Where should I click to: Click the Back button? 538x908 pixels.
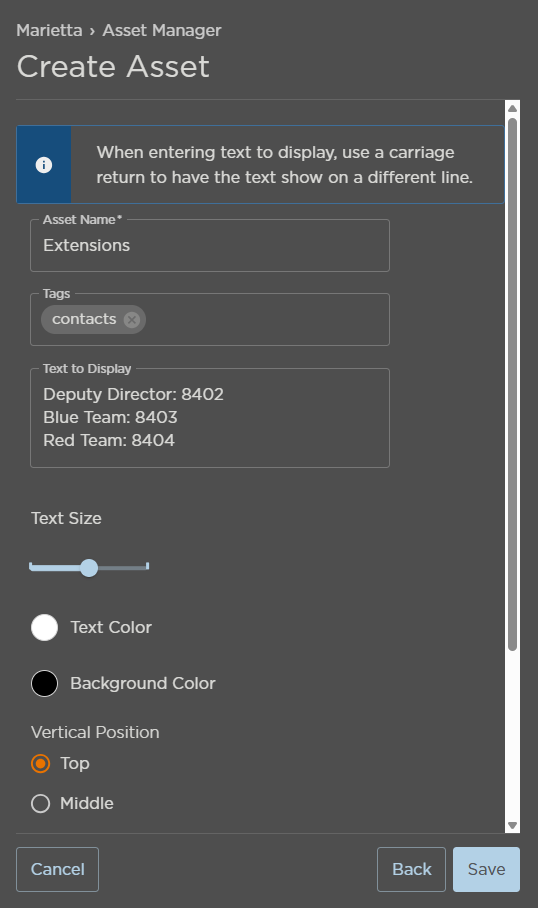[x=411, y=869]
